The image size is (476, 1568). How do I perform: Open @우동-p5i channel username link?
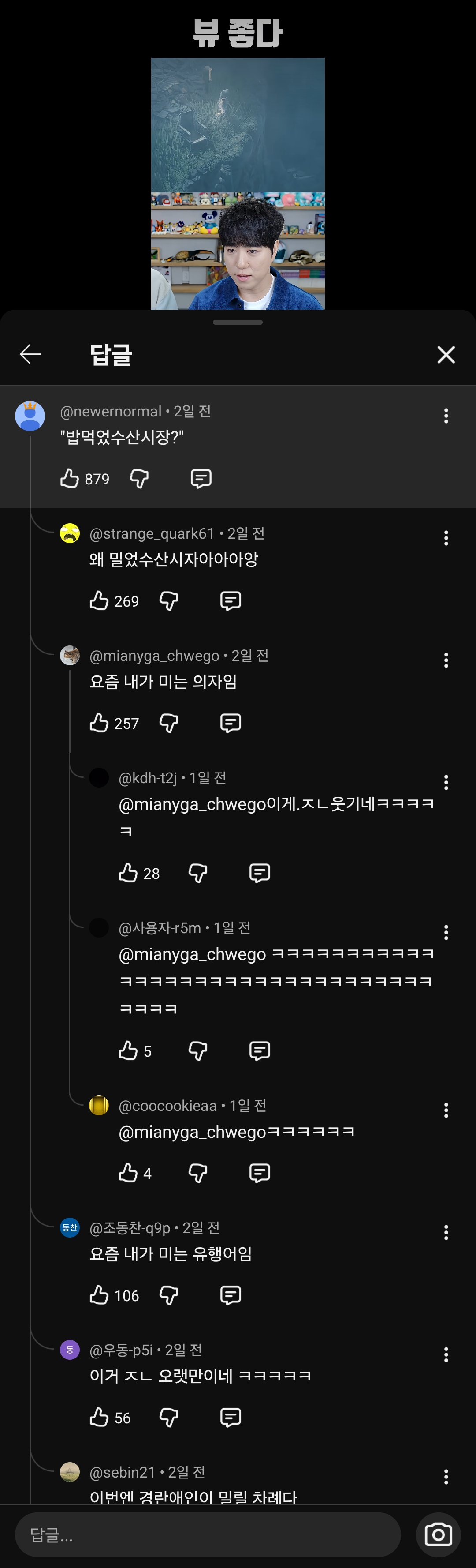click(121, 1350)
